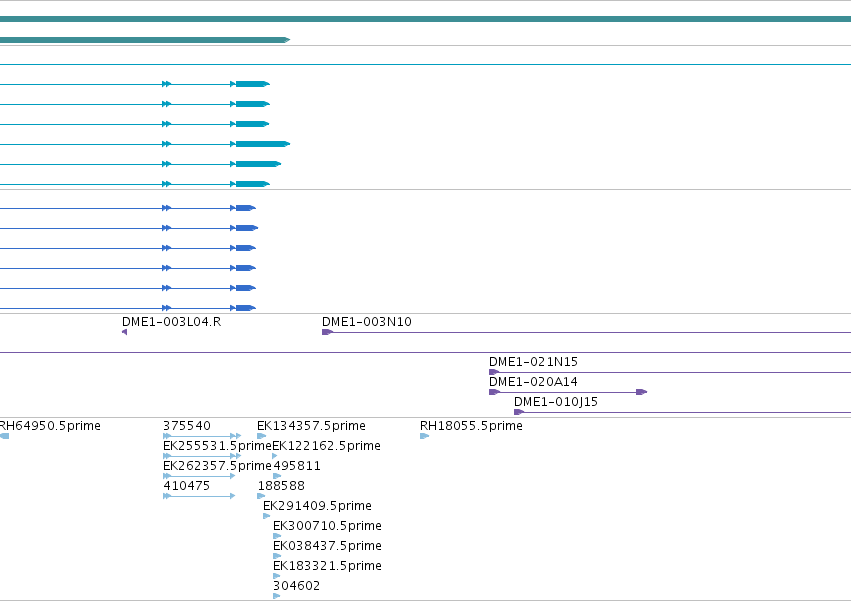The image size is (851, 601).
Task: Click the RH64950.5prime label
Action: [x=50, y=426]
